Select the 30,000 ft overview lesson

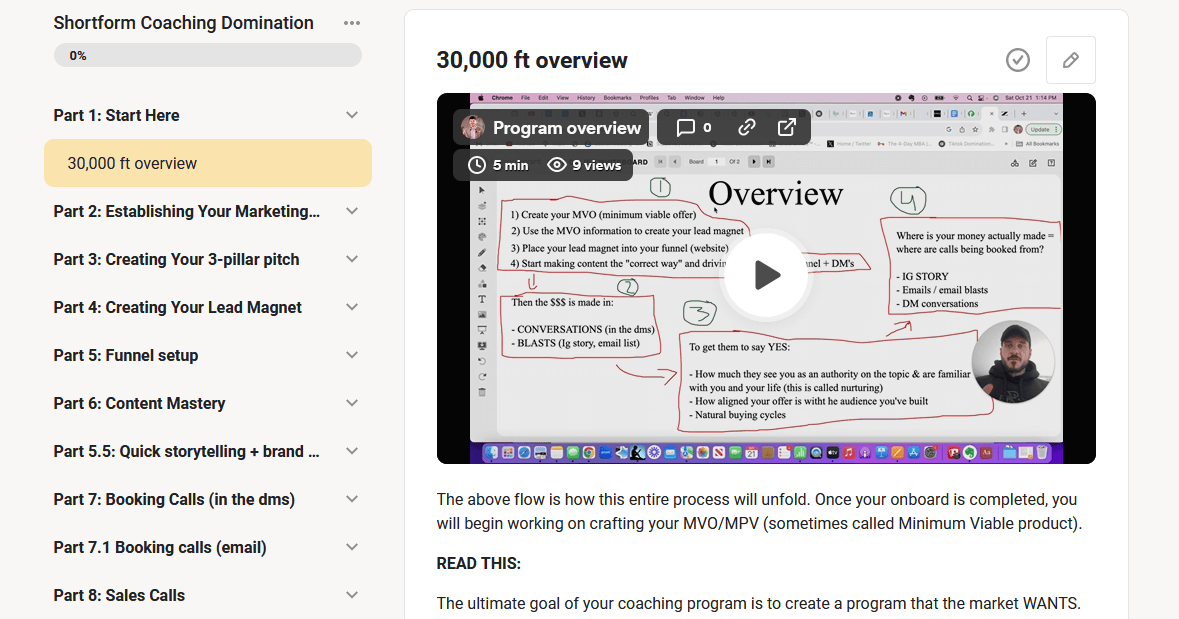pos(207,163)
